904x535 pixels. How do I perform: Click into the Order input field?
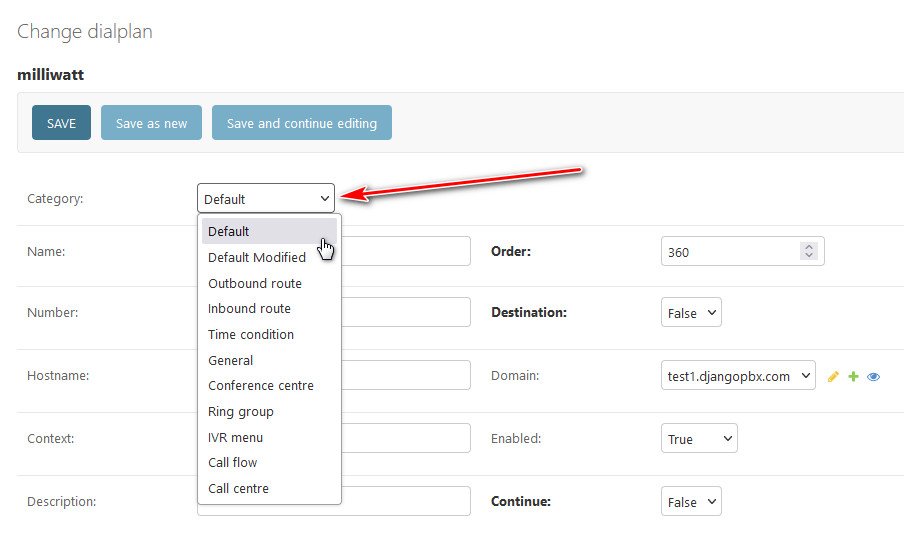click(x=728, y=252)
